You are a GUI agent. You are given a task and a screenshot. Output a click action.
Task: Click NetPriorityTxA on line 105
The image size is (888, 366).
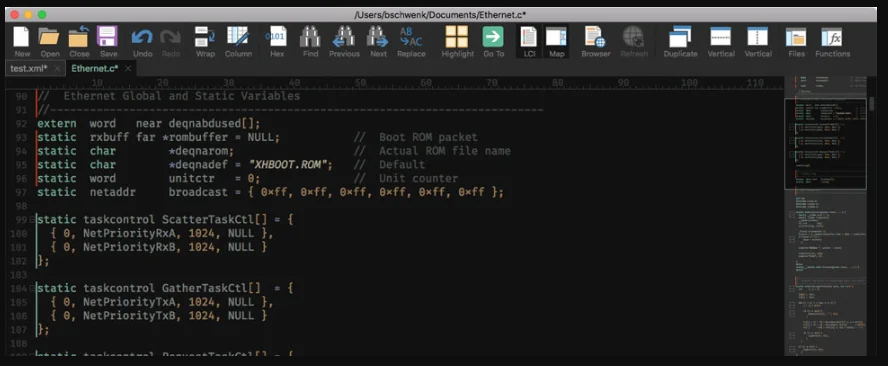click(x=129, y=303)
